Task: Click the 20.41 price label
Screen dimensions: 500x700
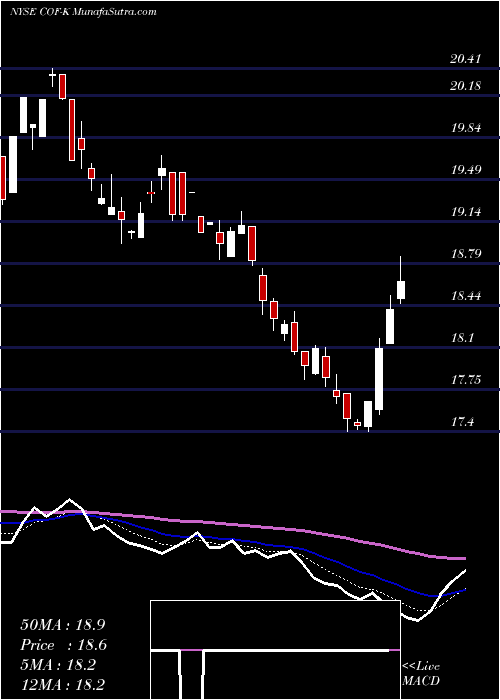Action: [466, 59]
